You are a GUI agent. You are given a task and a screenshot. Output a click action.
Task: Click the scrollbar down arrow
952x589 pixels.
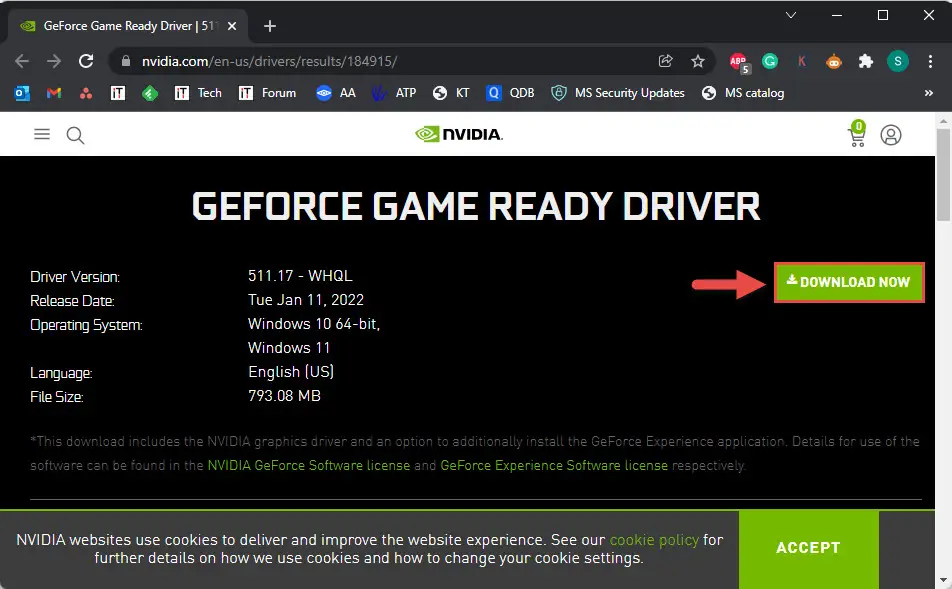pos(943,581)
